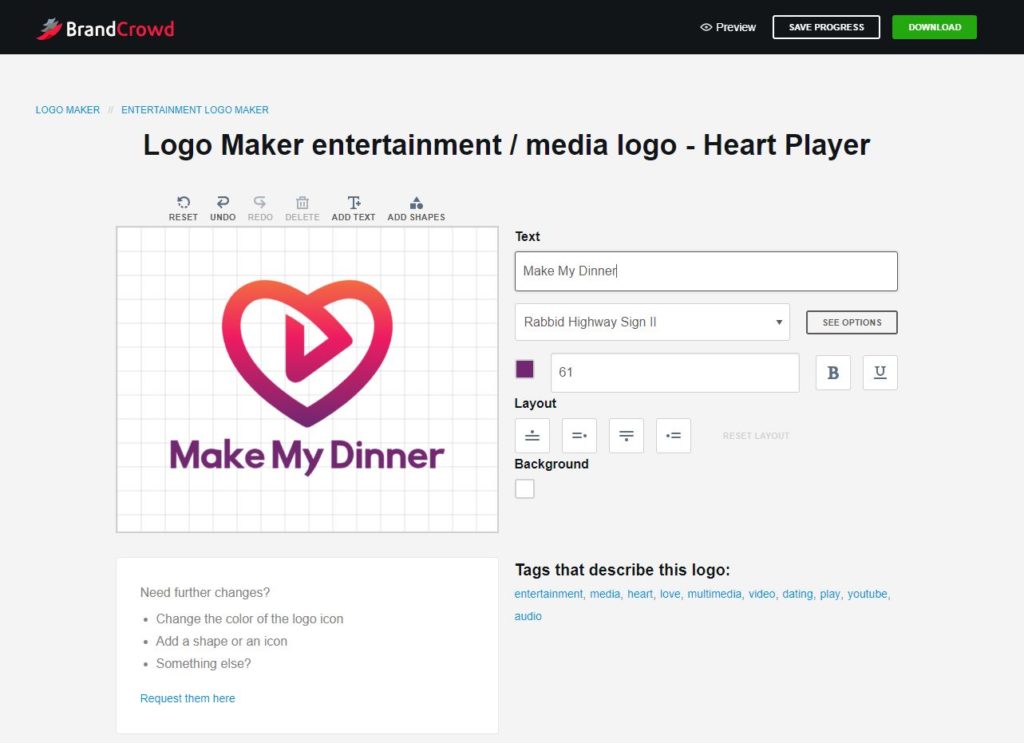Open the "love" tag link
1024x743 pixels.
670,594
